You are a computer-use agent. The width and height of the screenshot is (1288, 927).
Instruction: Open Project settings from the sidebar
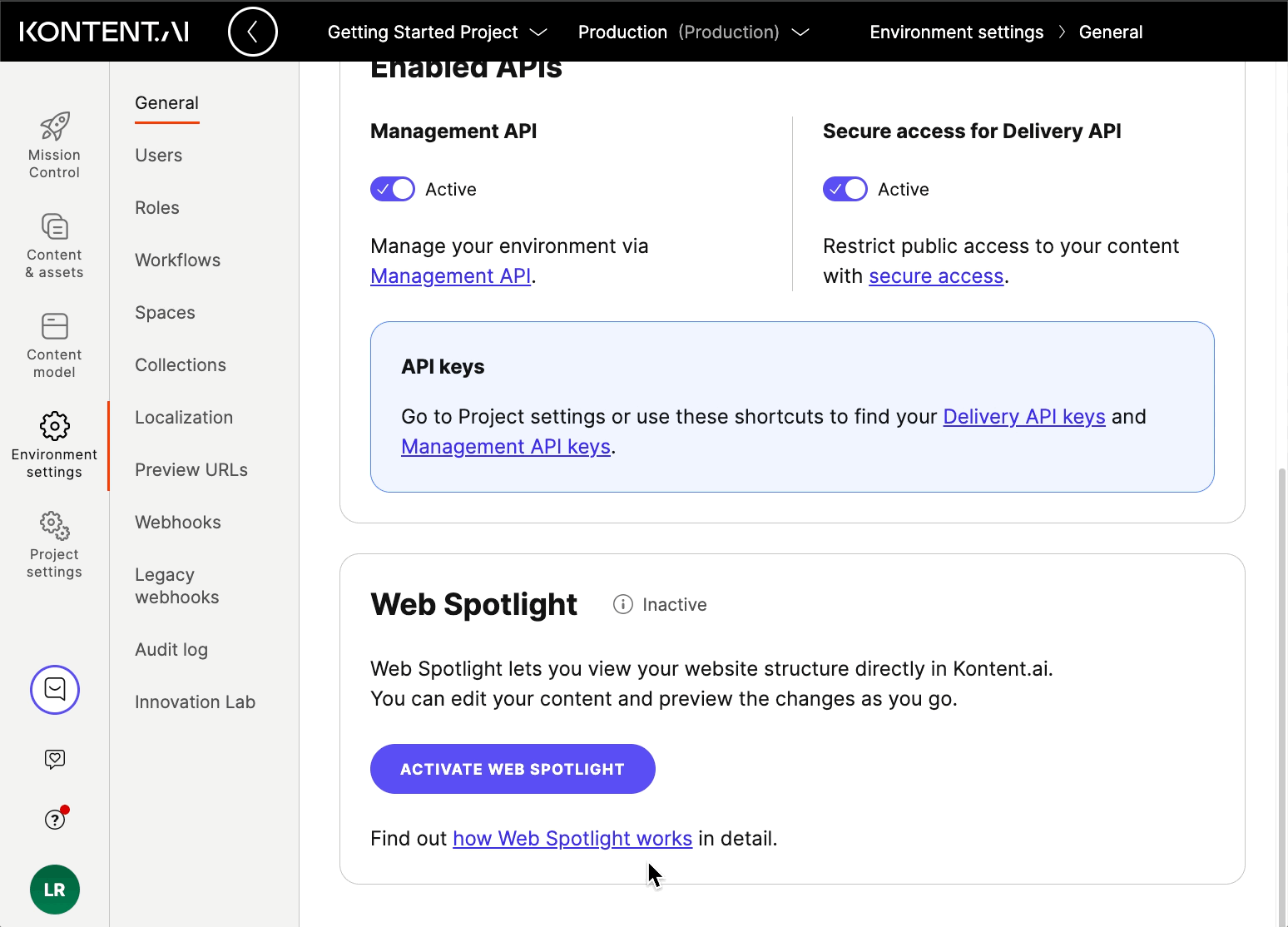pos(54,543)
